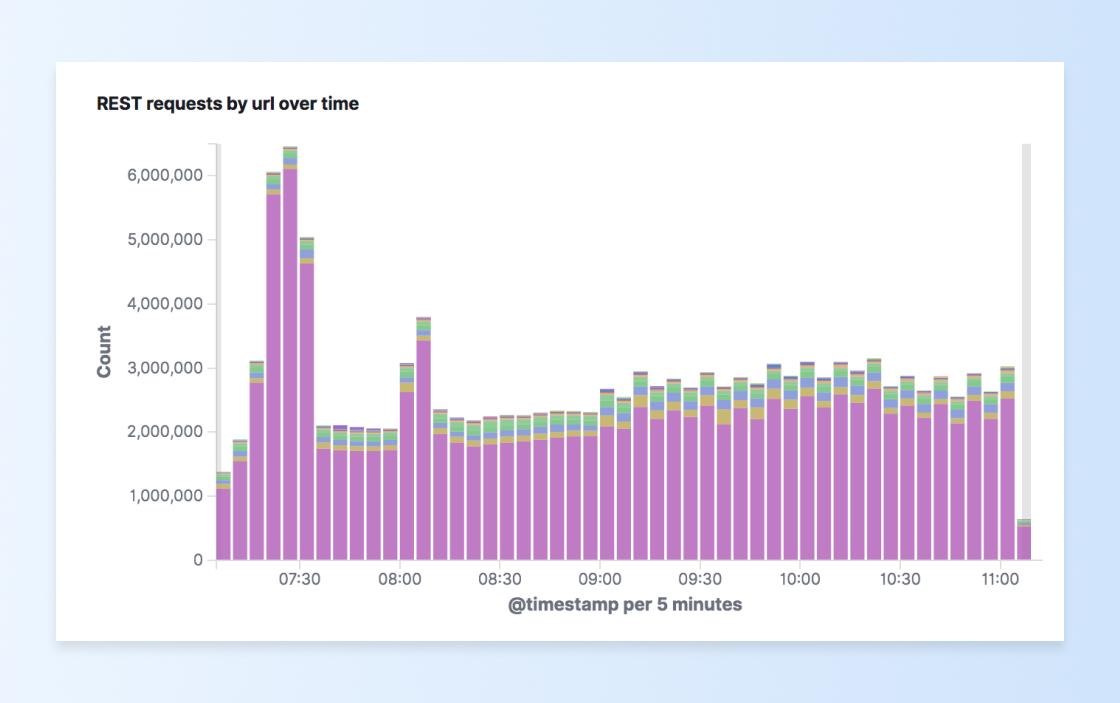Click the 1,000,000 y-axis label
Viewport: 1120px width, 703px height.
[166, 496]
